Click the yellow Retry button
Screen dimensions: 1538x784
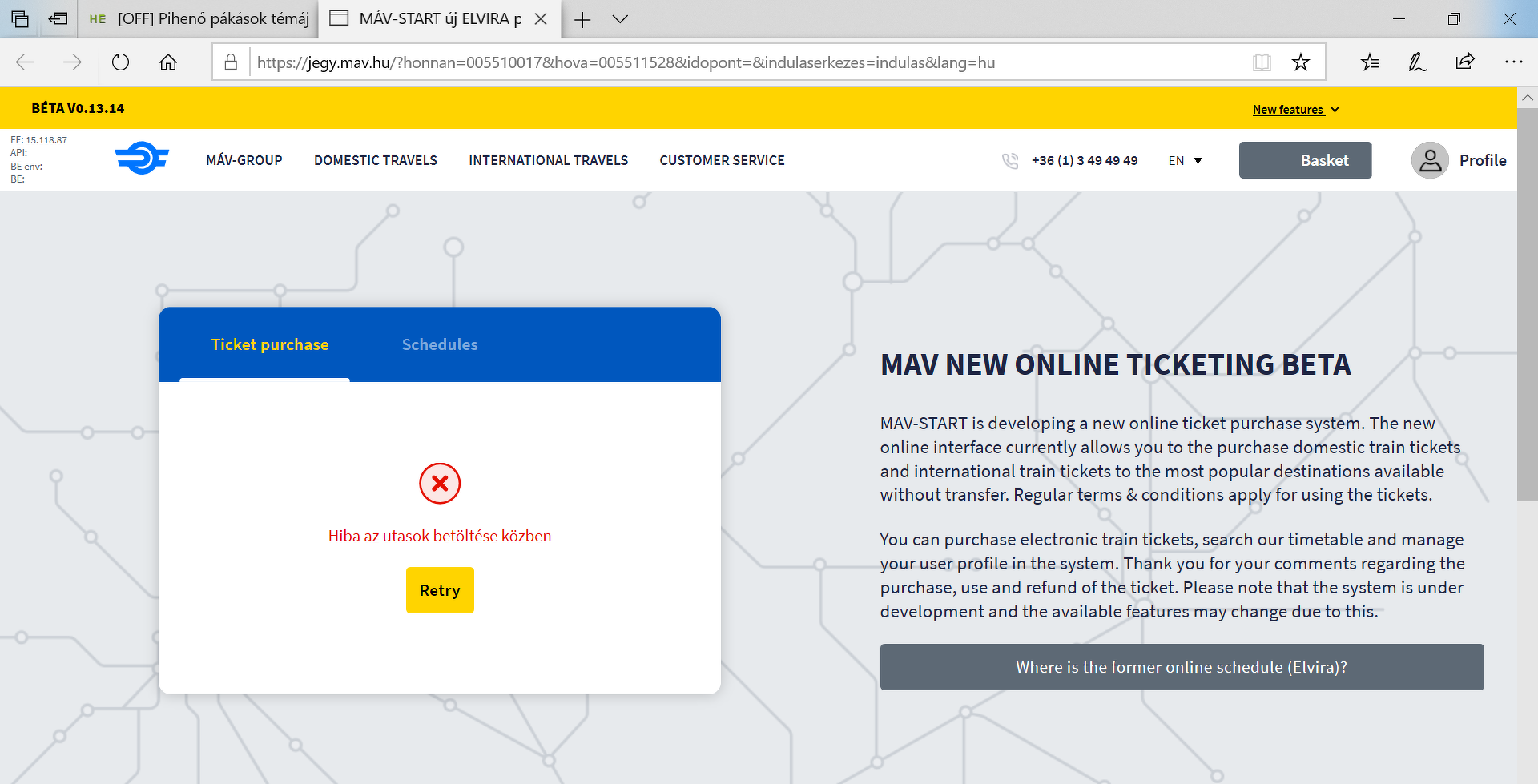(x=440, y=590)
